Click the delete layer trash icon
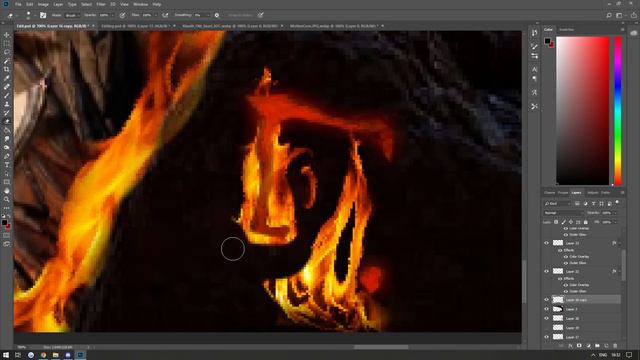The image size is (640, 360). click(x=615, y=346)
